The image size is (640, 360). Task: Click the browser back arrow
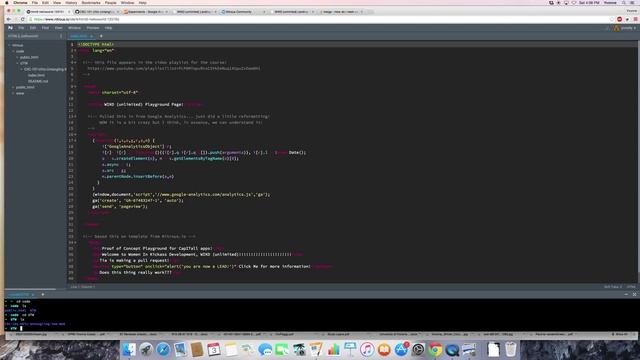pos(9,19)
